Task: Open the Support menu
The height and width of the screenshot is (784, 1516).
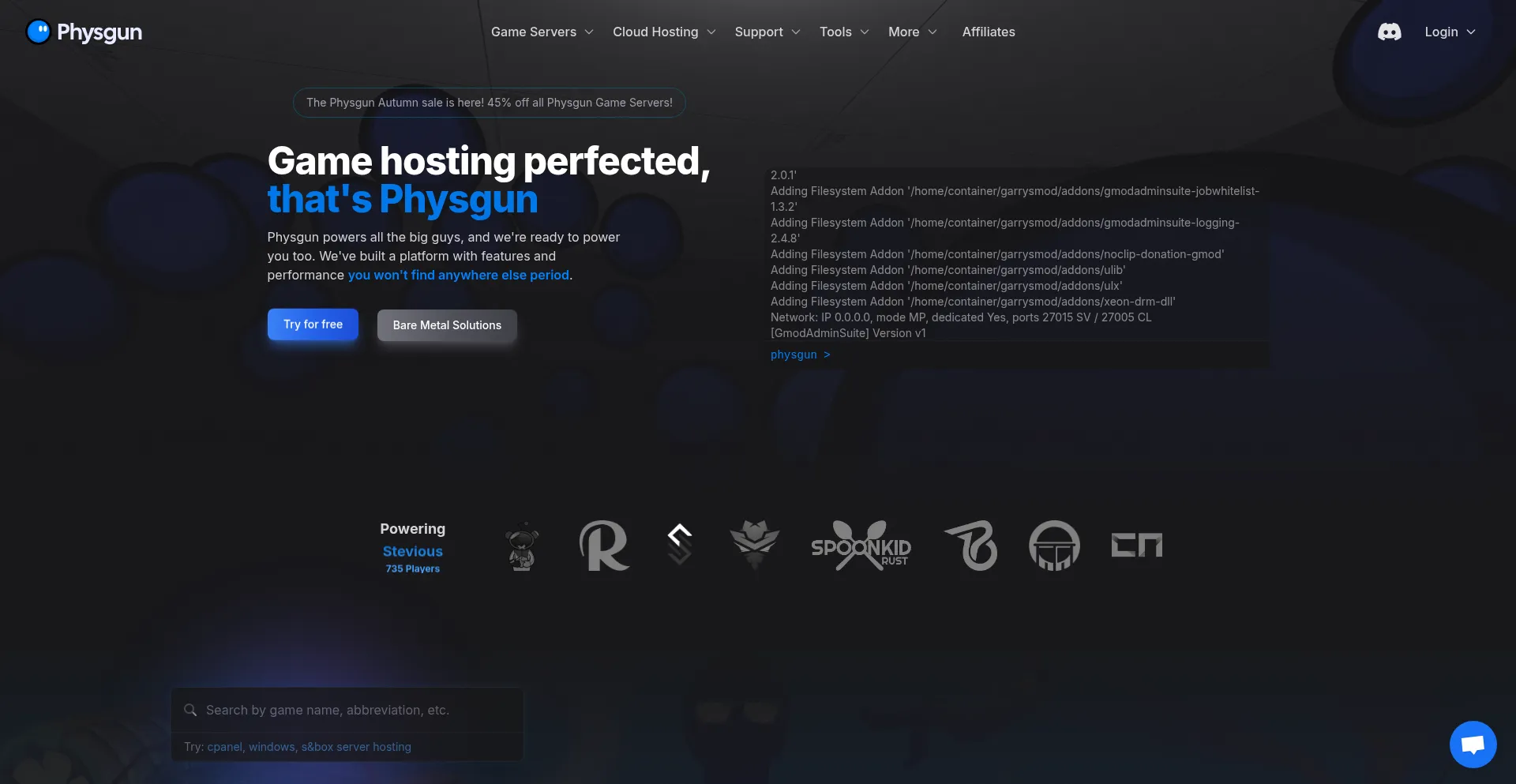Action: click(767, 32)
